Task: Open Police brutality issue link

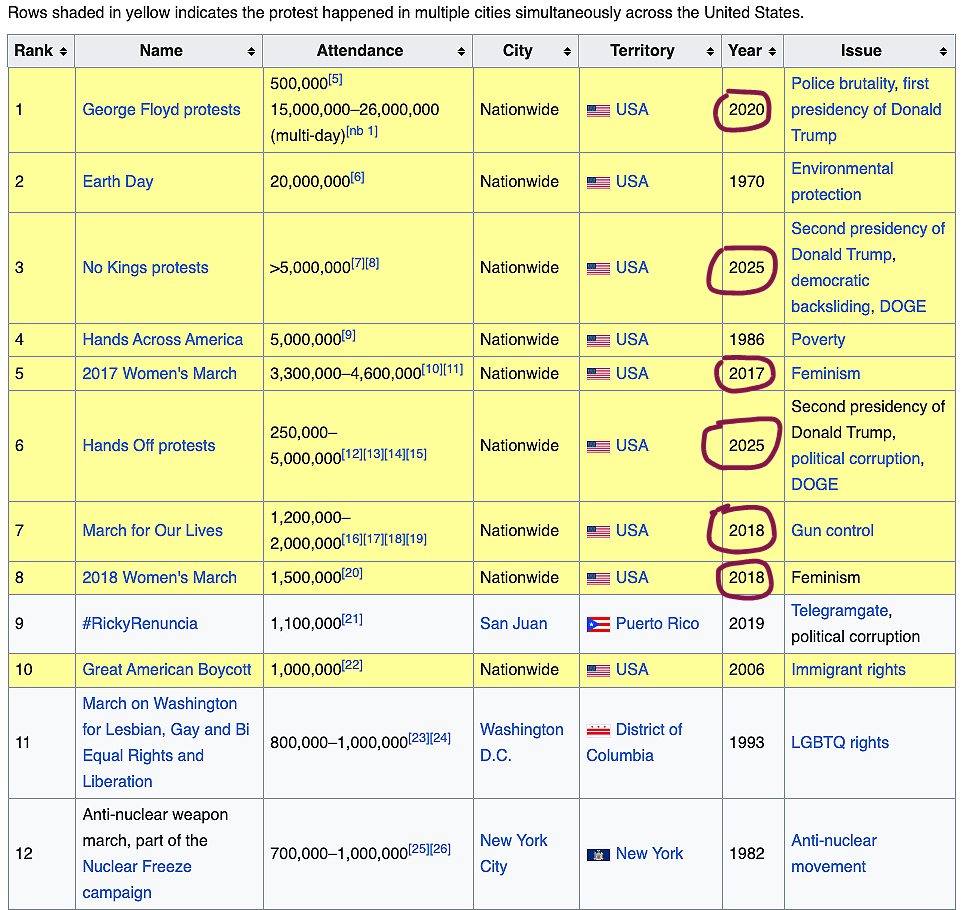Action: tap(842, 84)
